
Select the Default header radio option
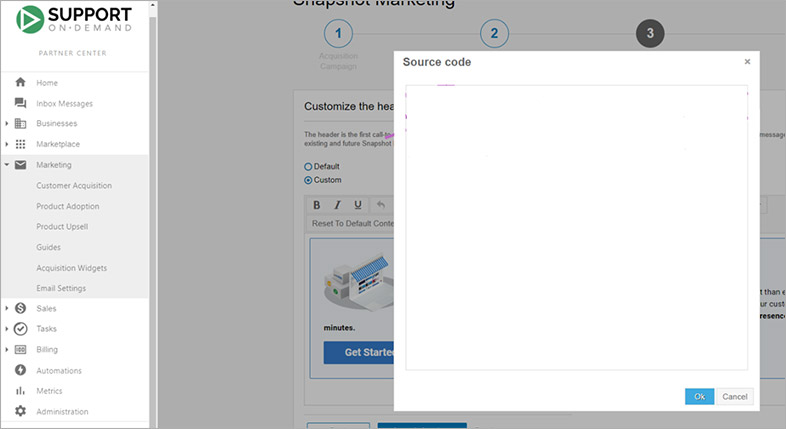pos(308,166)
